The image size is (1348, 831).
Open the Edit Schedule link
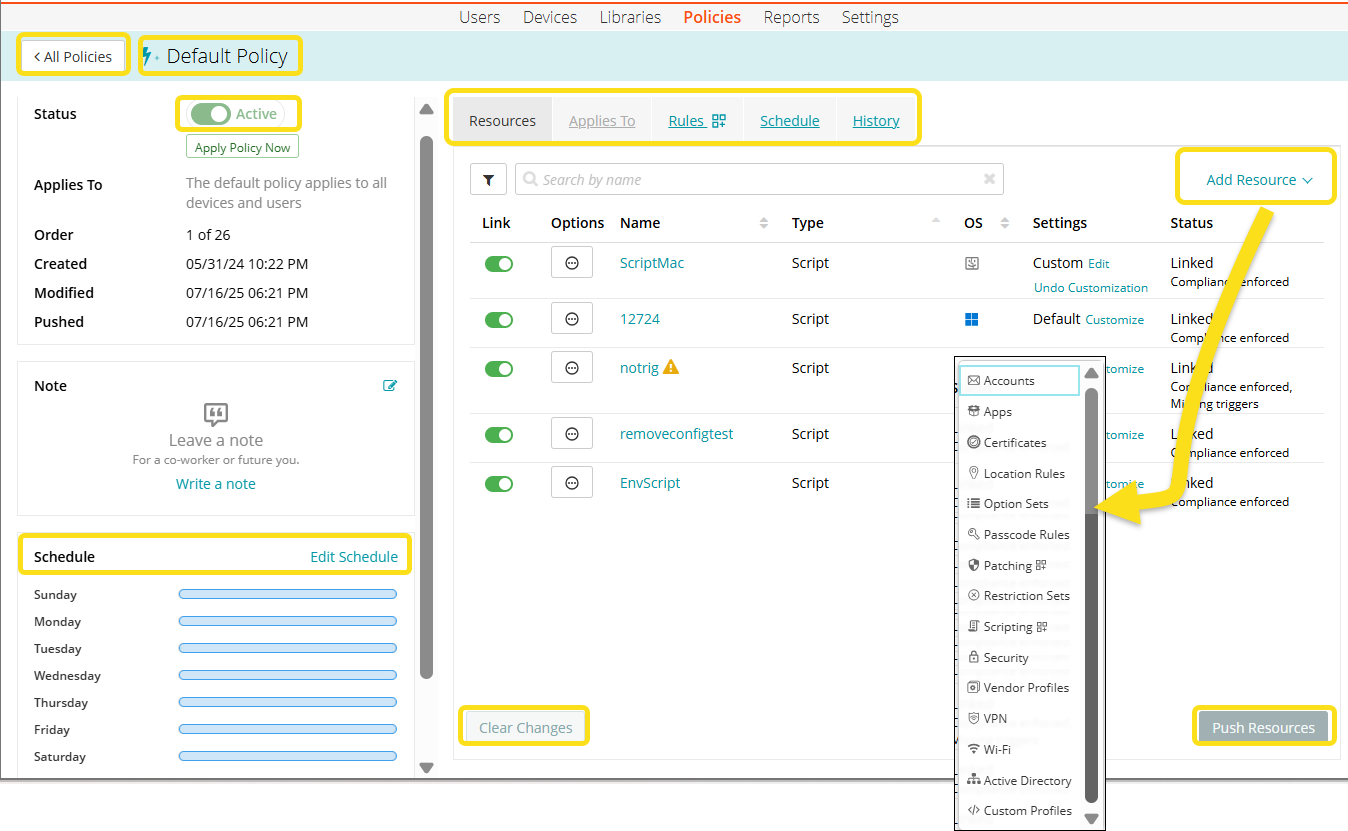tap(354, 557)
